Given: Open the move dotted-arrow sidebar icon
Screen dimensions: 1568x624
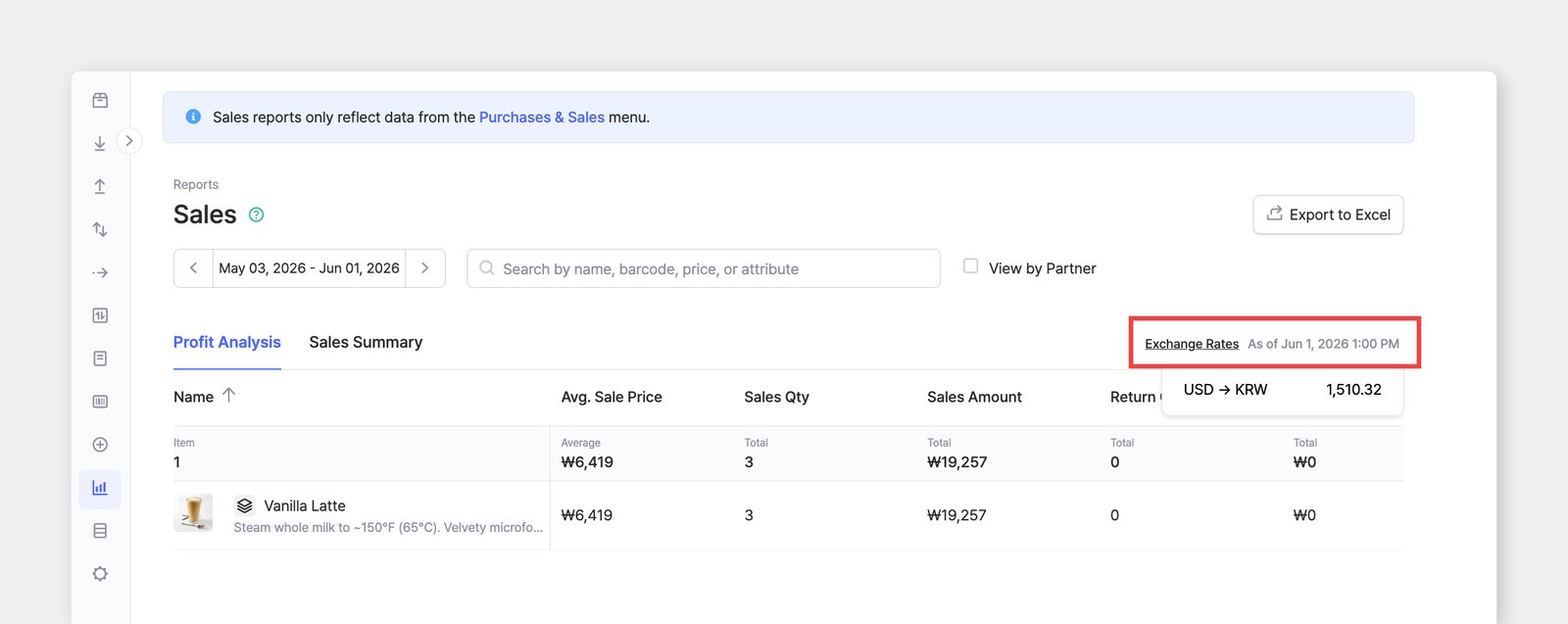Looking at the screenshot, I should point(100,272).
